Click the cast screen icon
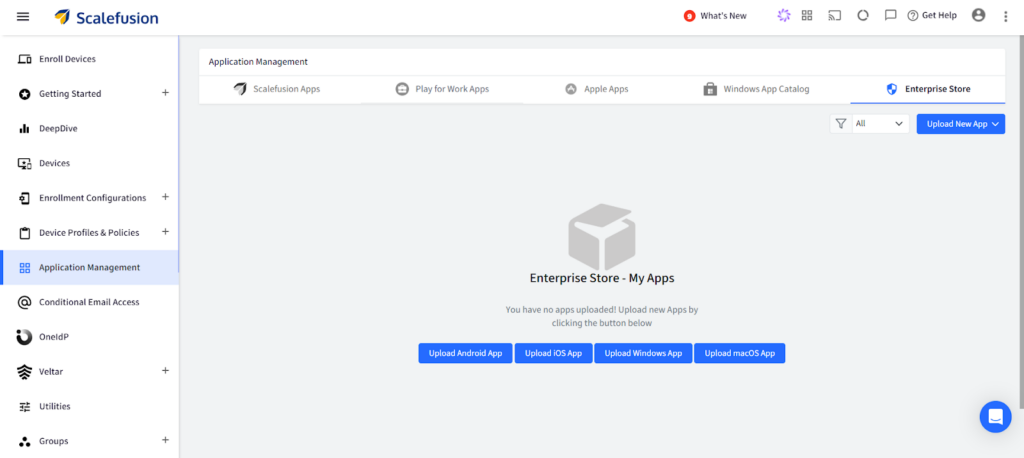Image resolution: width=1024 pixels, height=458 pixels. [x=834, y=16]
